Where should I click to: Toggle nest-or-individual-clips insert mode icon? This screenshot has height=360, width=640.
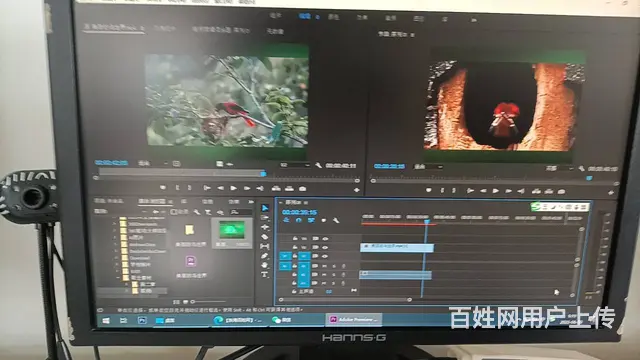pyautogui.click(x=286, y=220)
